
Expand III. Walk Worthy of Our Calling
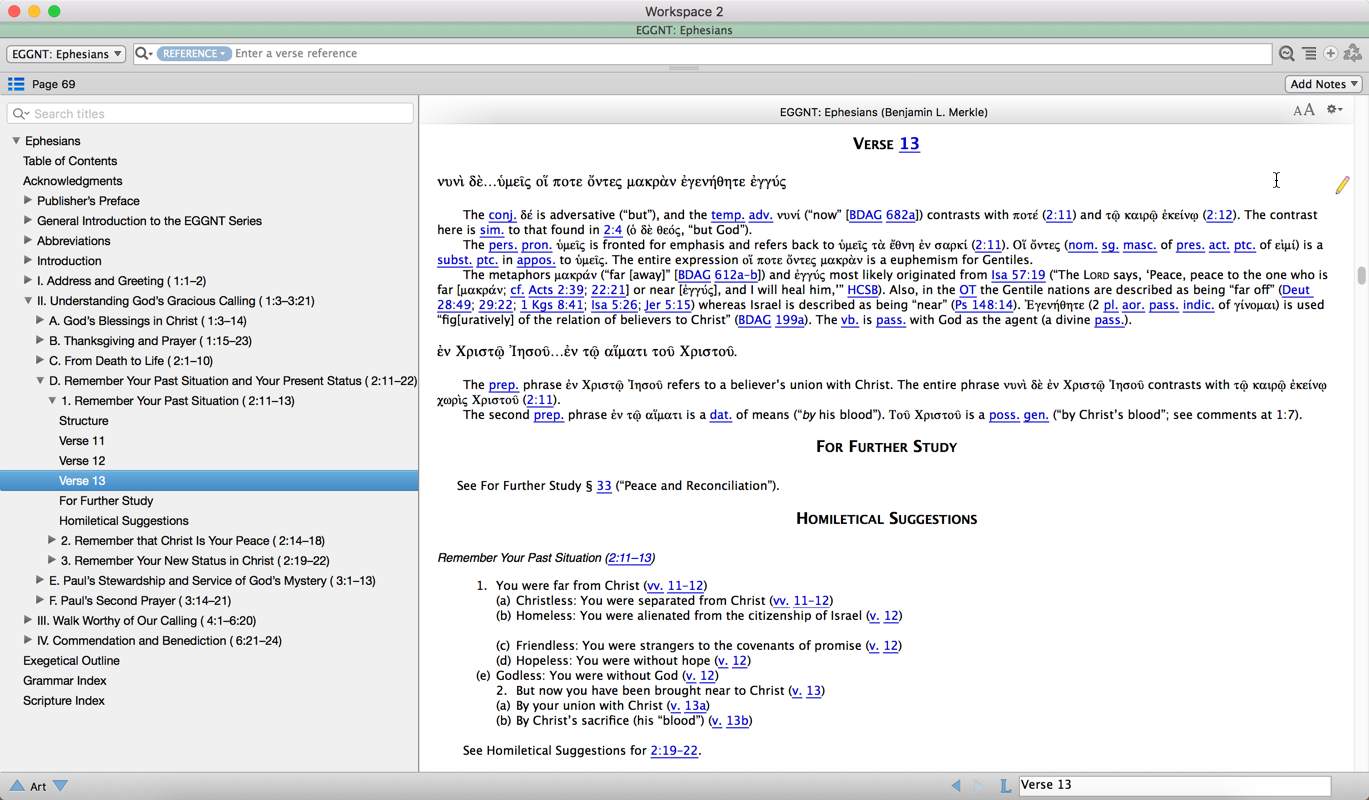click(28, 620)
